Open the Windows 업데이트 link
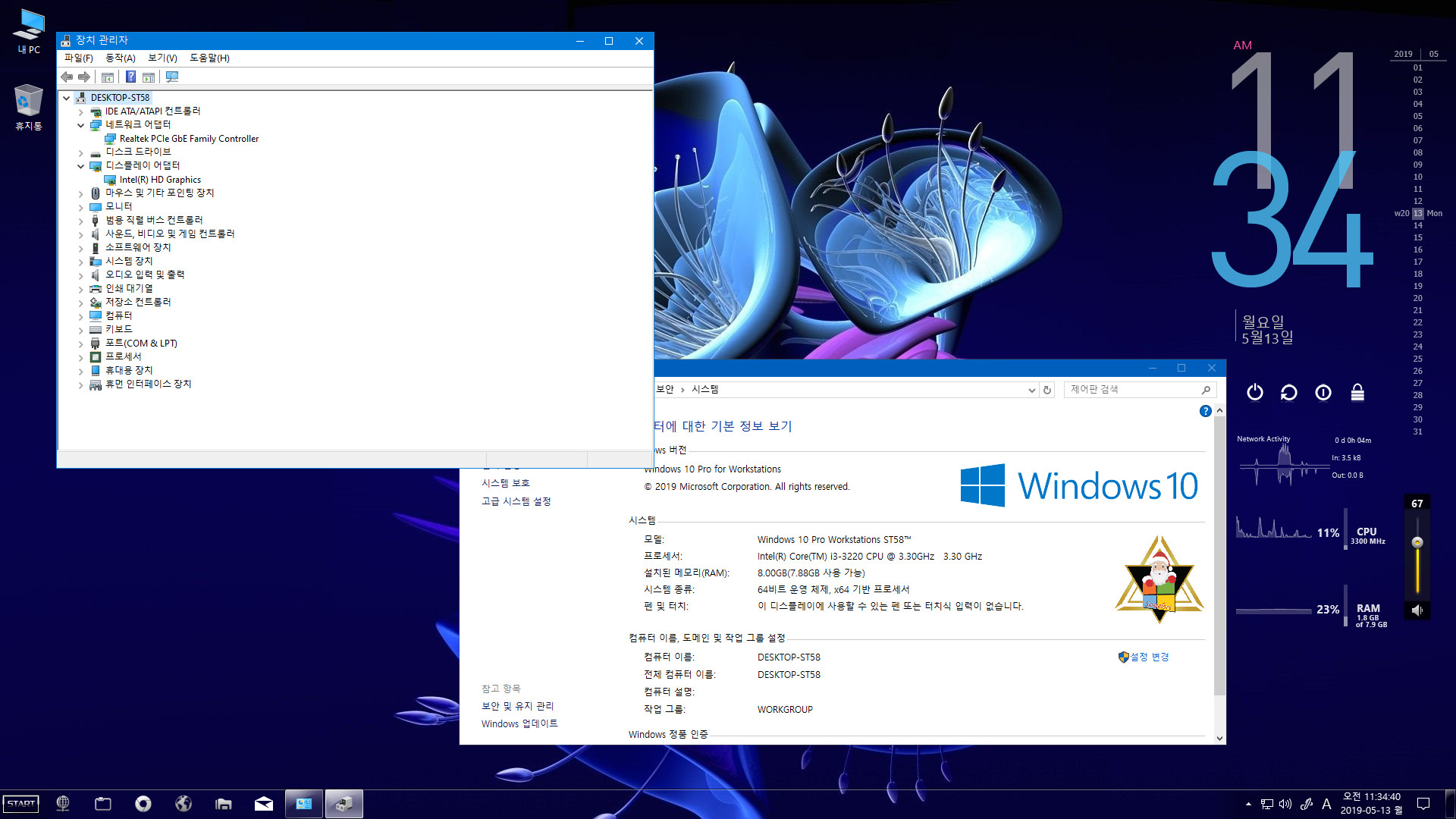The image size is (1456, 819). 519,723
